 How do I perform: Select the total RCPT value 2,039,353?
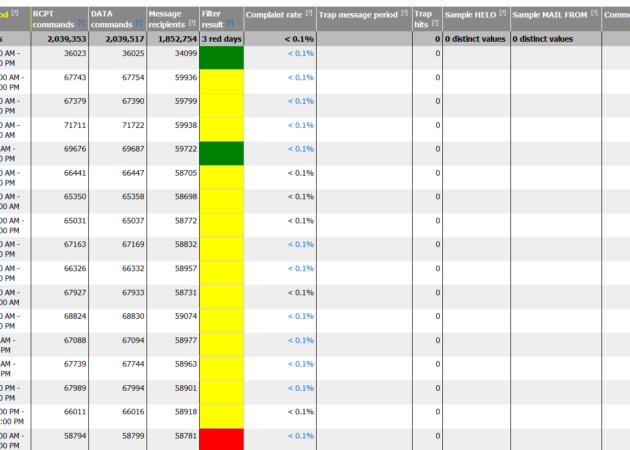tap(67, 39)
